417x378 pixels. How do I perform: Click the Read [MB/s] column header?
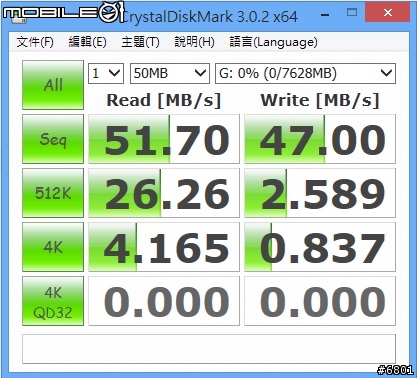click(164, 100)
